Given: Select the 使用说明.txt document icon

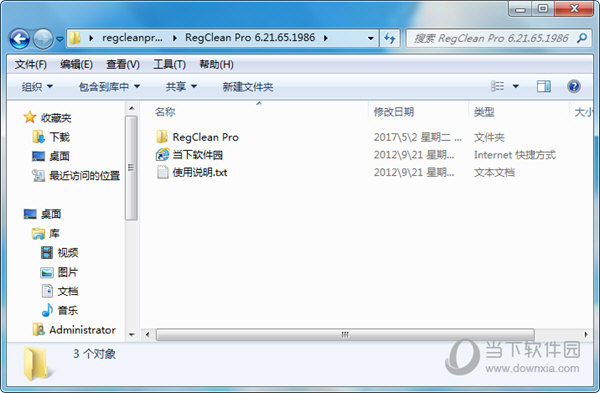Looking at the screenshot, I should coord(163,172).
